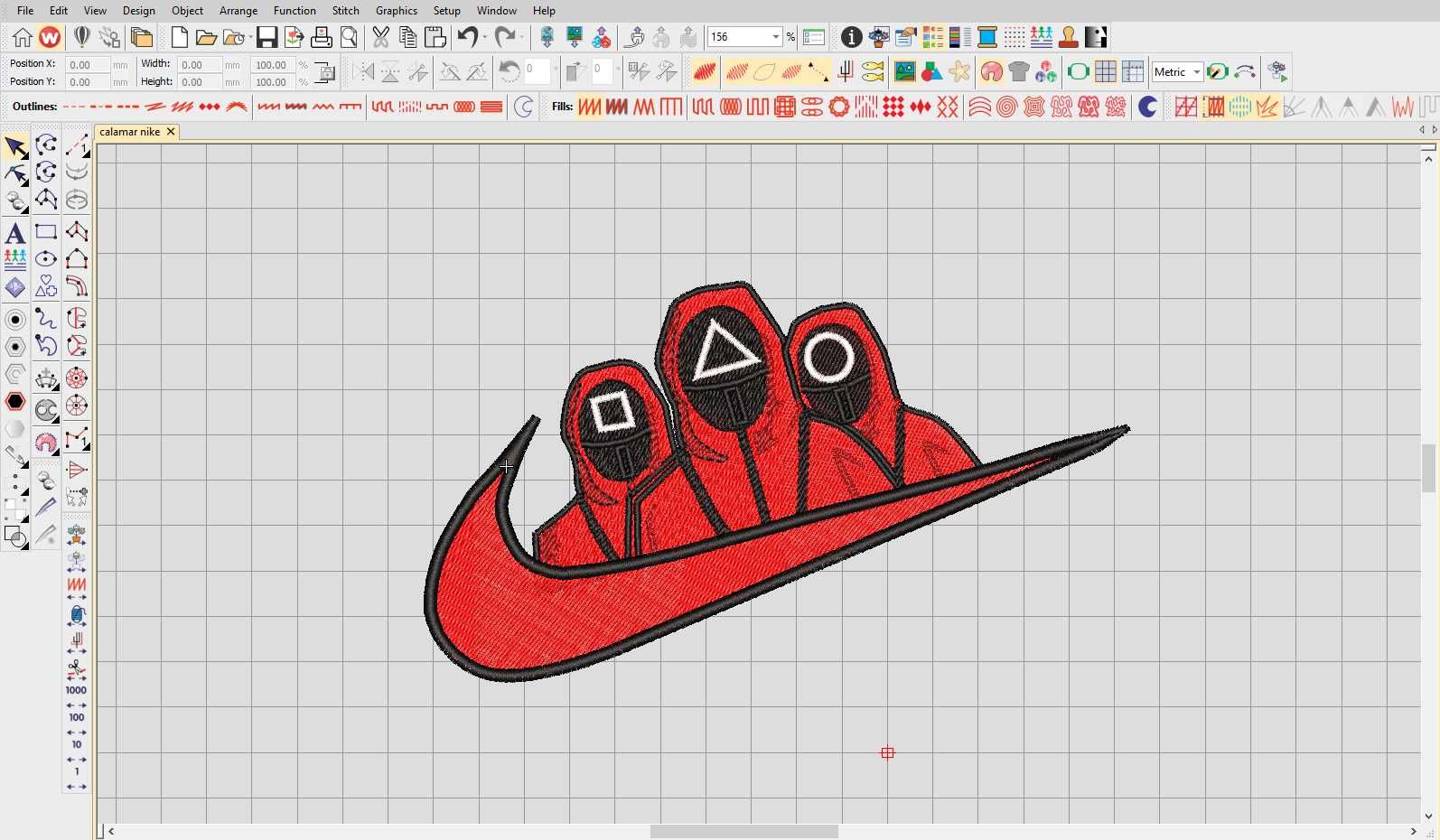Toggle show vector shapes display

click(x=931, y=71)
